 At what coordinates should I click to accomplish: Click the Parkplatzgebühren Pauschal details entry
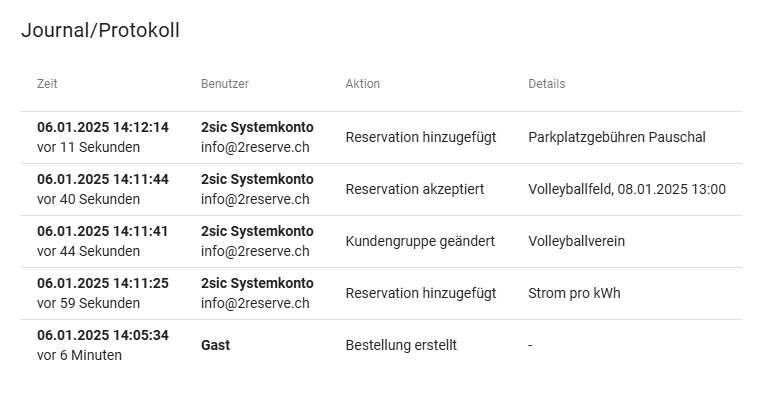[x=616, y=137]
